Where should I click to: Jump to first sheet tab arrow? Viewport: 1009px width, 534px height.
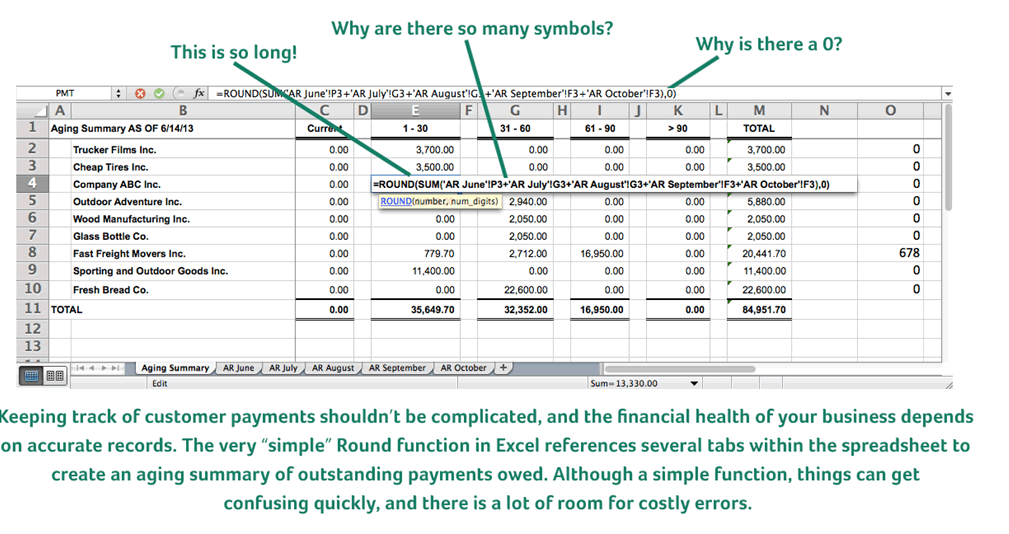[81, 368]
